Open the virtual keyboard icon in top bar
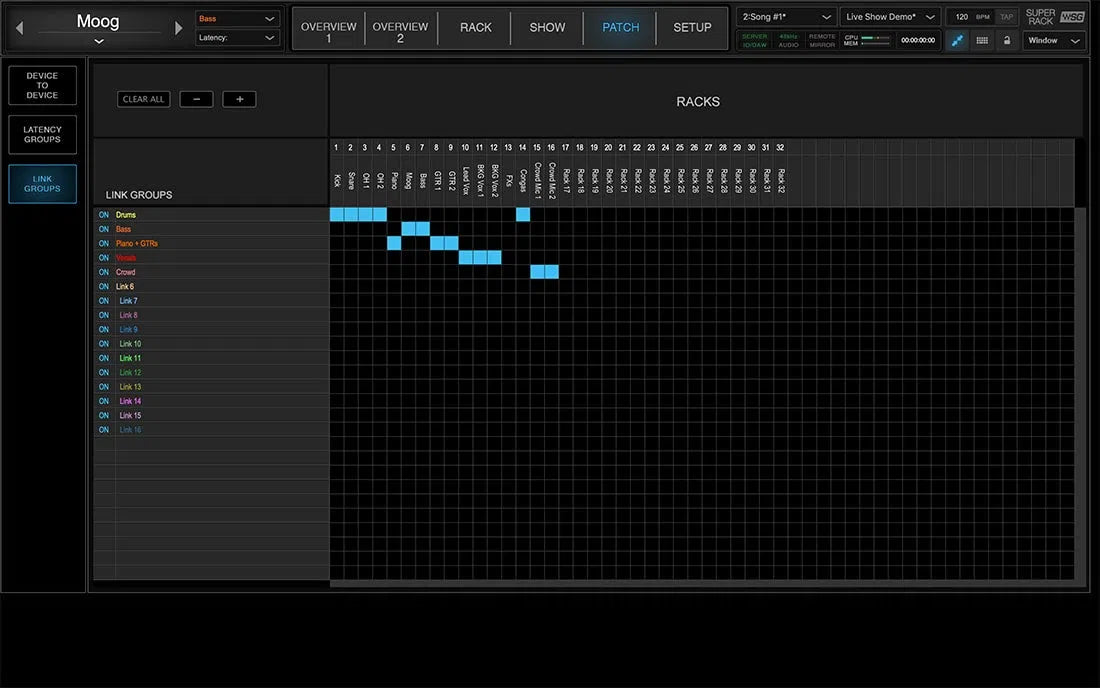Screen dimensions: 1100x688 coord(981,40)
